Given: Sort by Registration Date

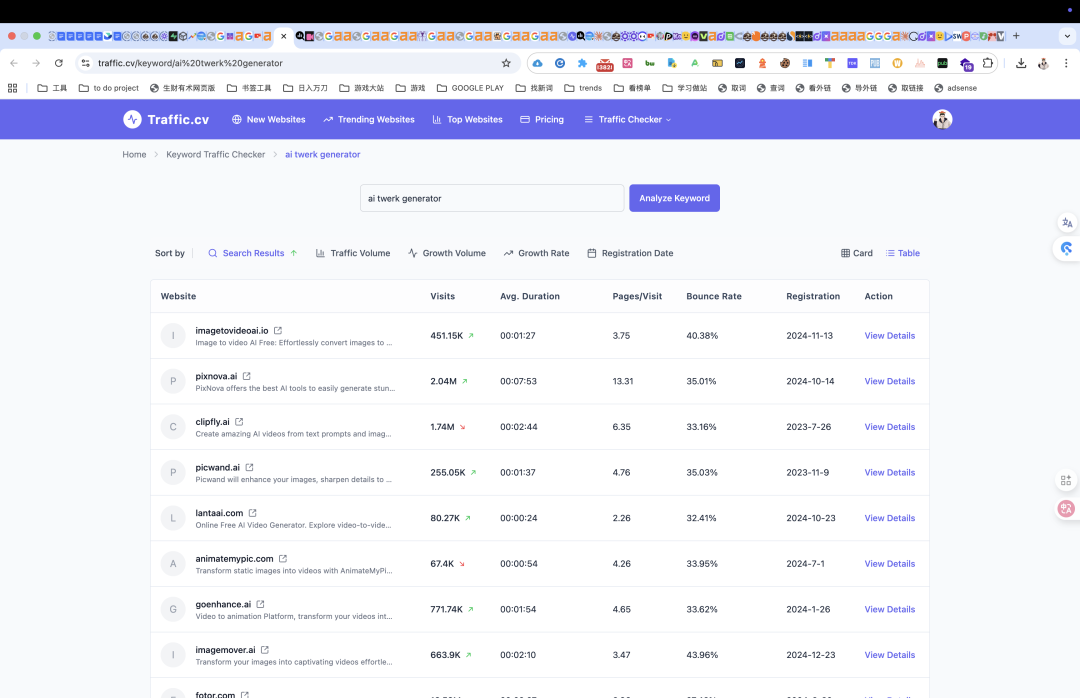Looking at the screenshot, I should tap(630, 253).
